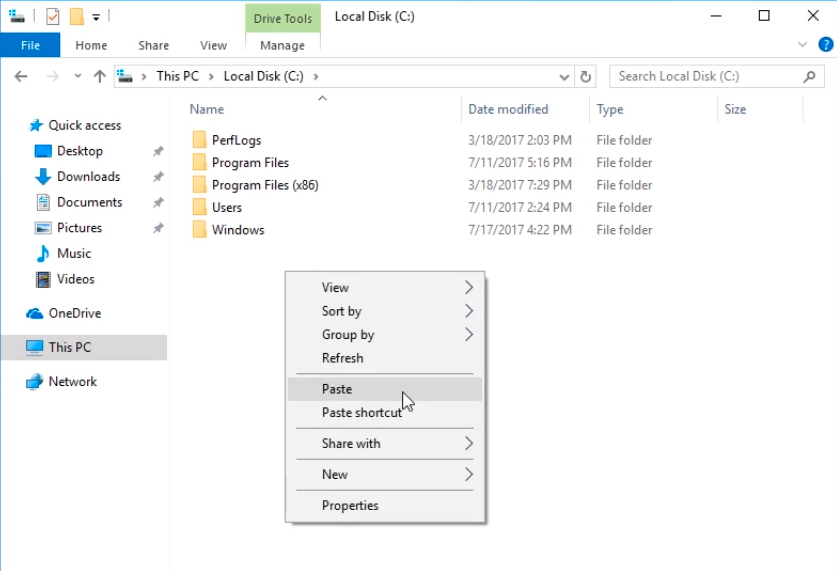Open the Customize Quick Access Toolbar dropdown
This screenshot has width=837, height=571.
point(96,17)
